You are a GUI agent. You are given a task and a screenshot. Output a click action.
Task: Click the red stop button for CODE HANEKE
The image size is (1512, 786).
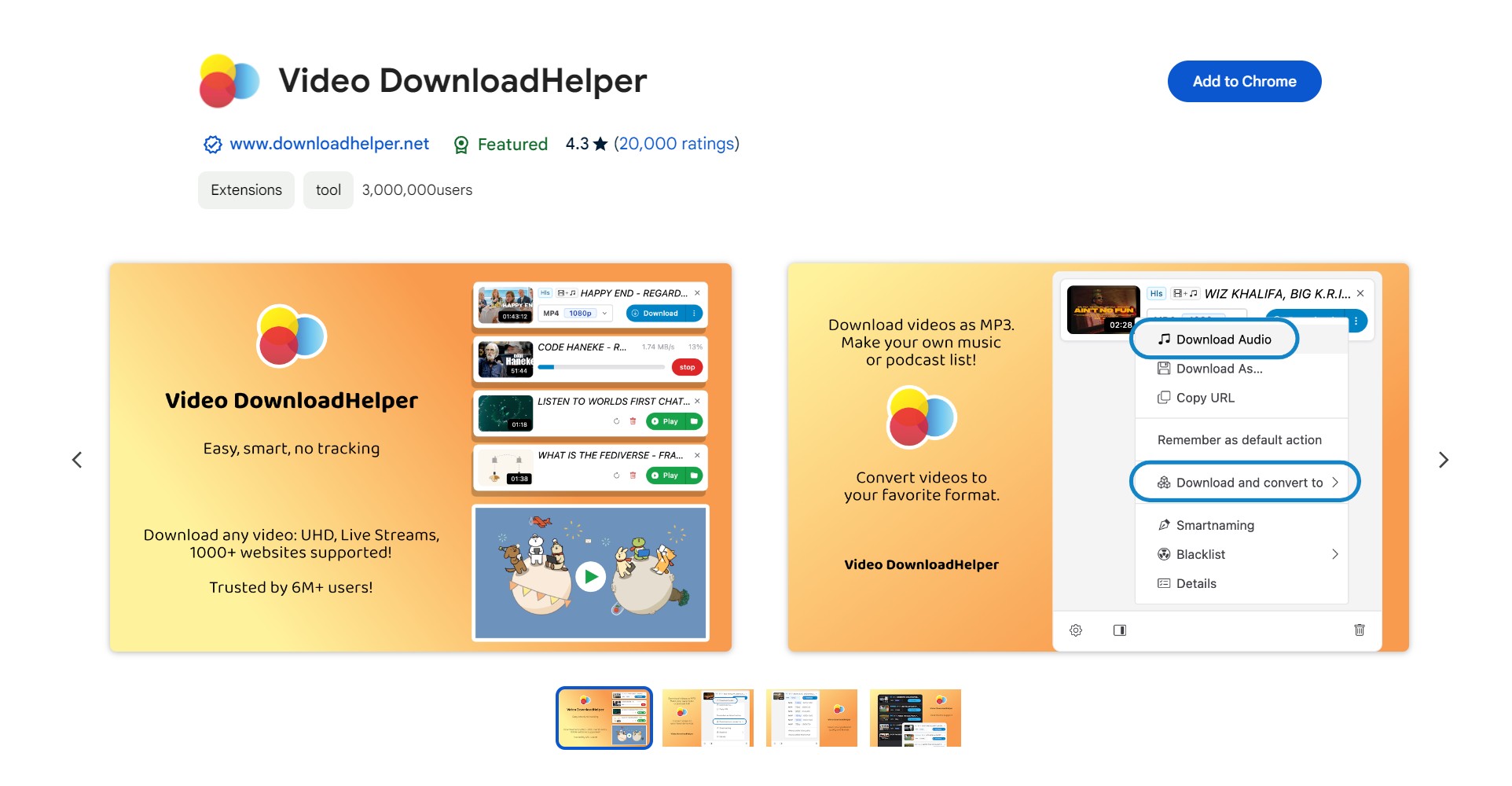click(x=687, y=367)
